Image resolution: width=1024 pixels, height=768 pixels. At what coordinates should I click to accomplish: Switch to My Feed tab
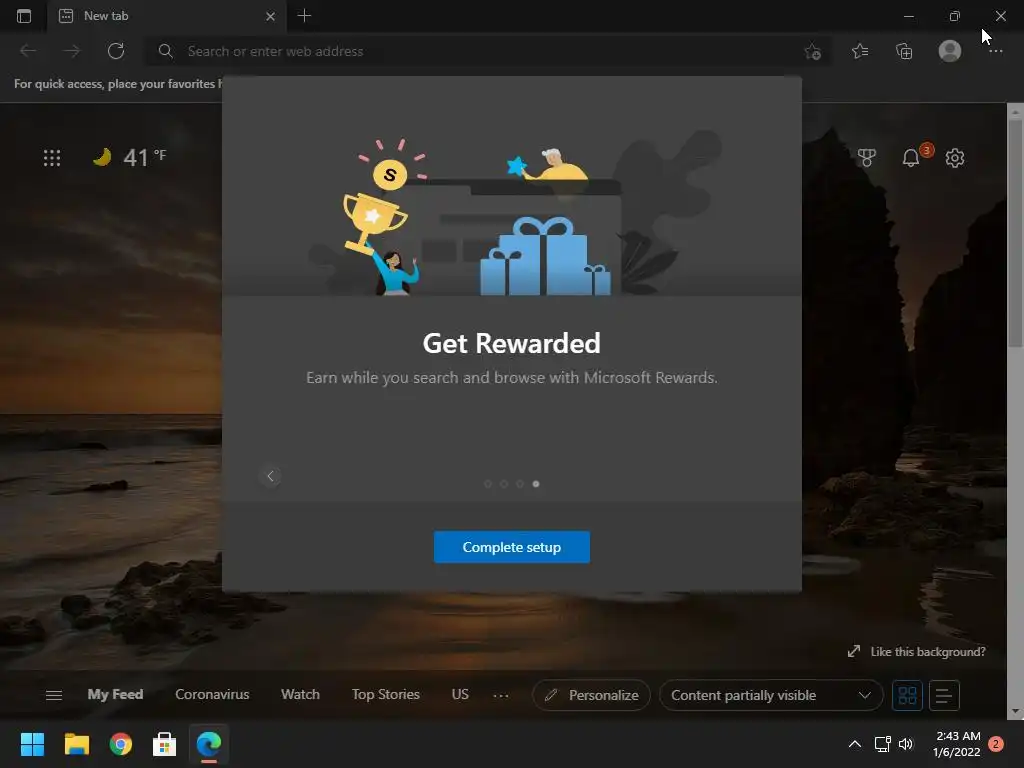(x=115, y=694)
